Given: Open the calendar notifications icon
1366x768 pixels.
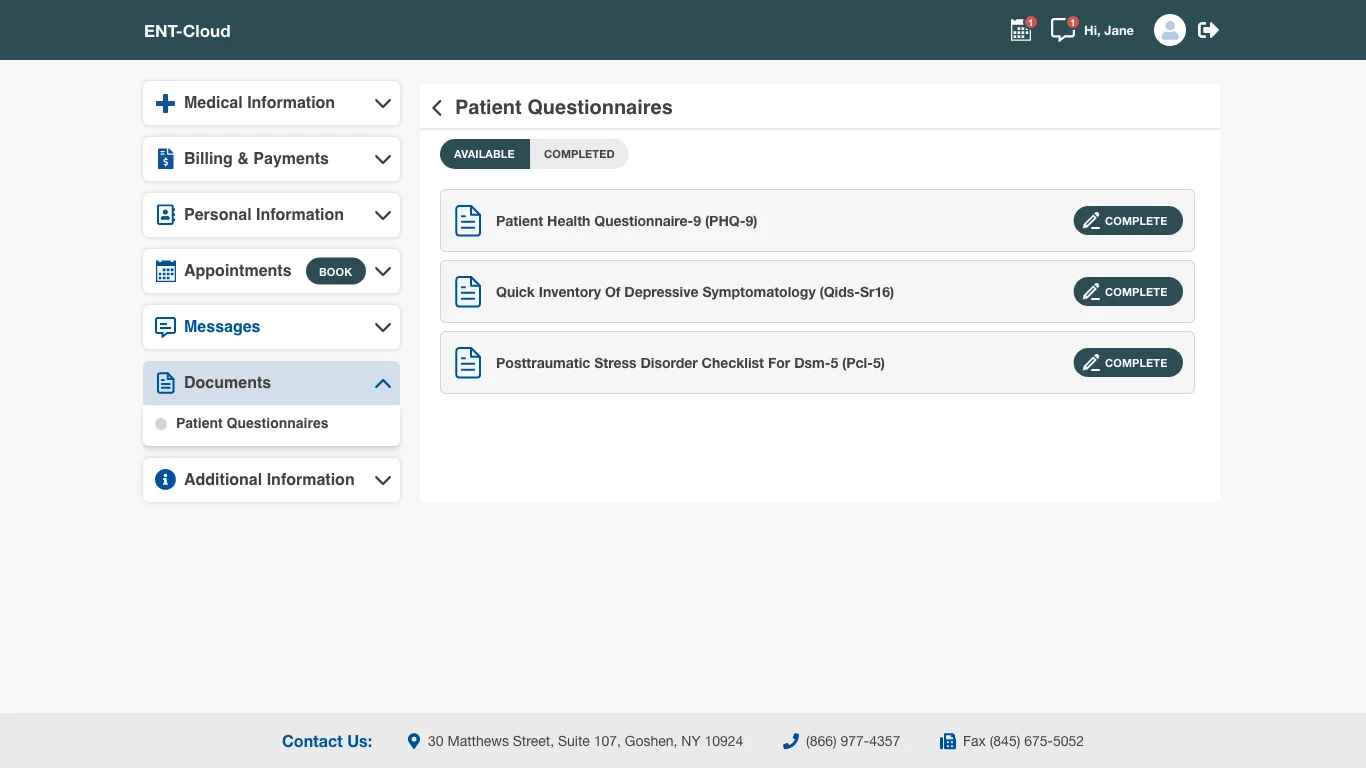Looking at the screenshot, I should (x=1020, y=30).
